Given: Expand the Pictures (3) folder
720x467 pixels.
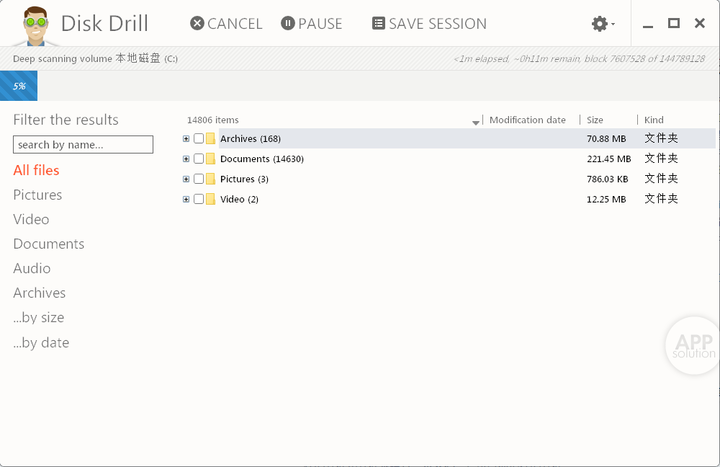Looking at the screenshot, I should pos(186,179).
